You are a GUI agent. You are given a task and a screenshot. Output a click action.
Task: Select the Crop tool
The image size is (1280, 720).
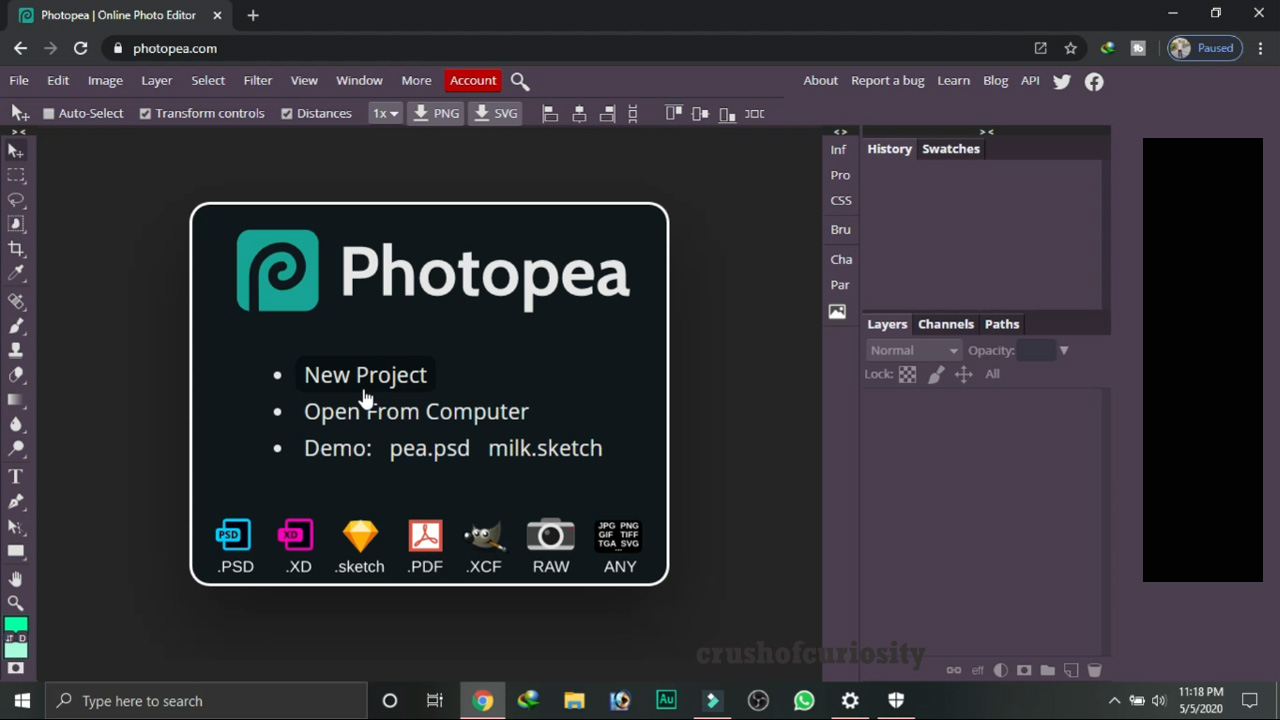16,248
